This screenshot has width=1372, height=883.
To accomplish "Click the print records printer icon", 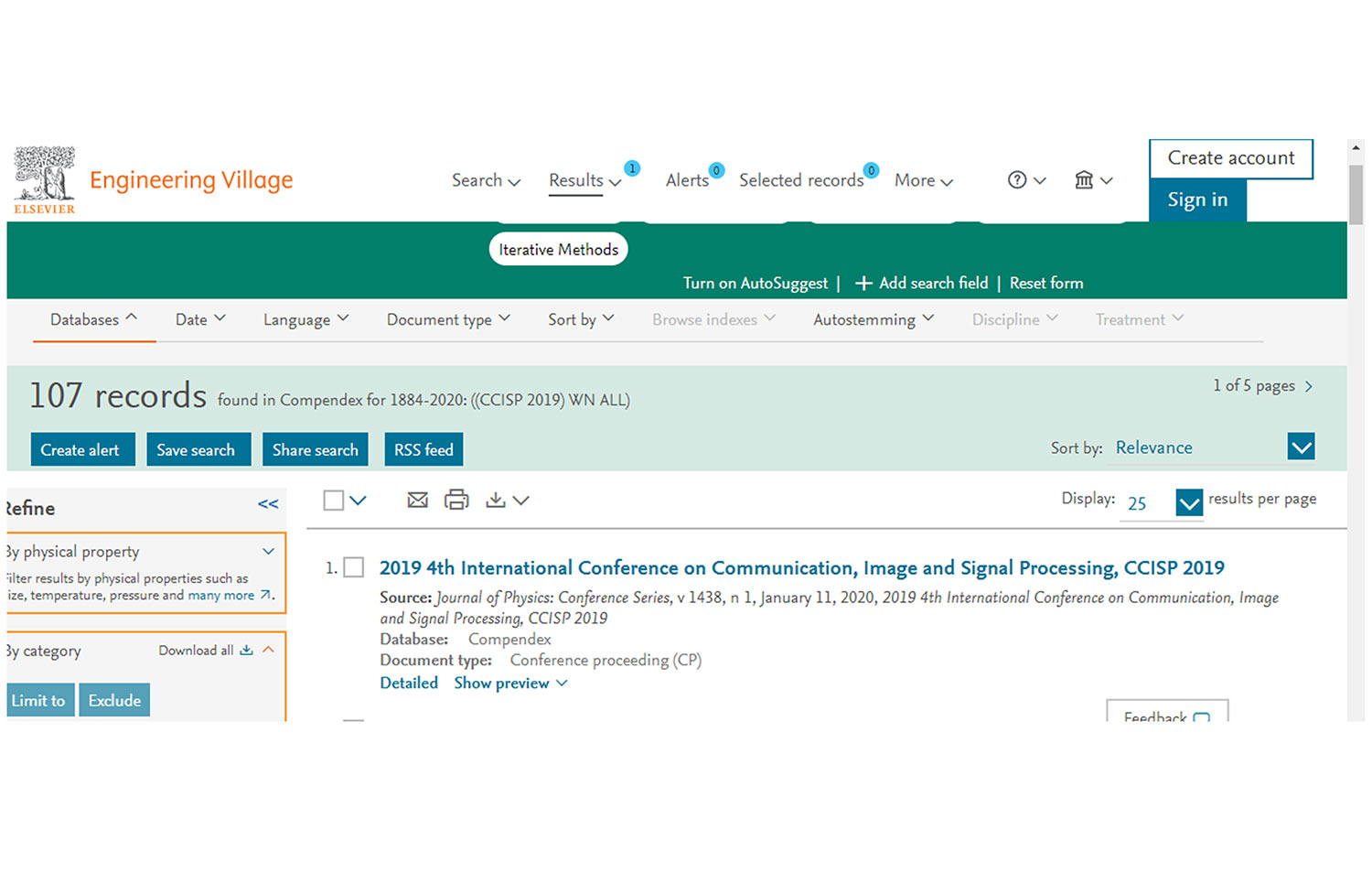I will (456, 500).
